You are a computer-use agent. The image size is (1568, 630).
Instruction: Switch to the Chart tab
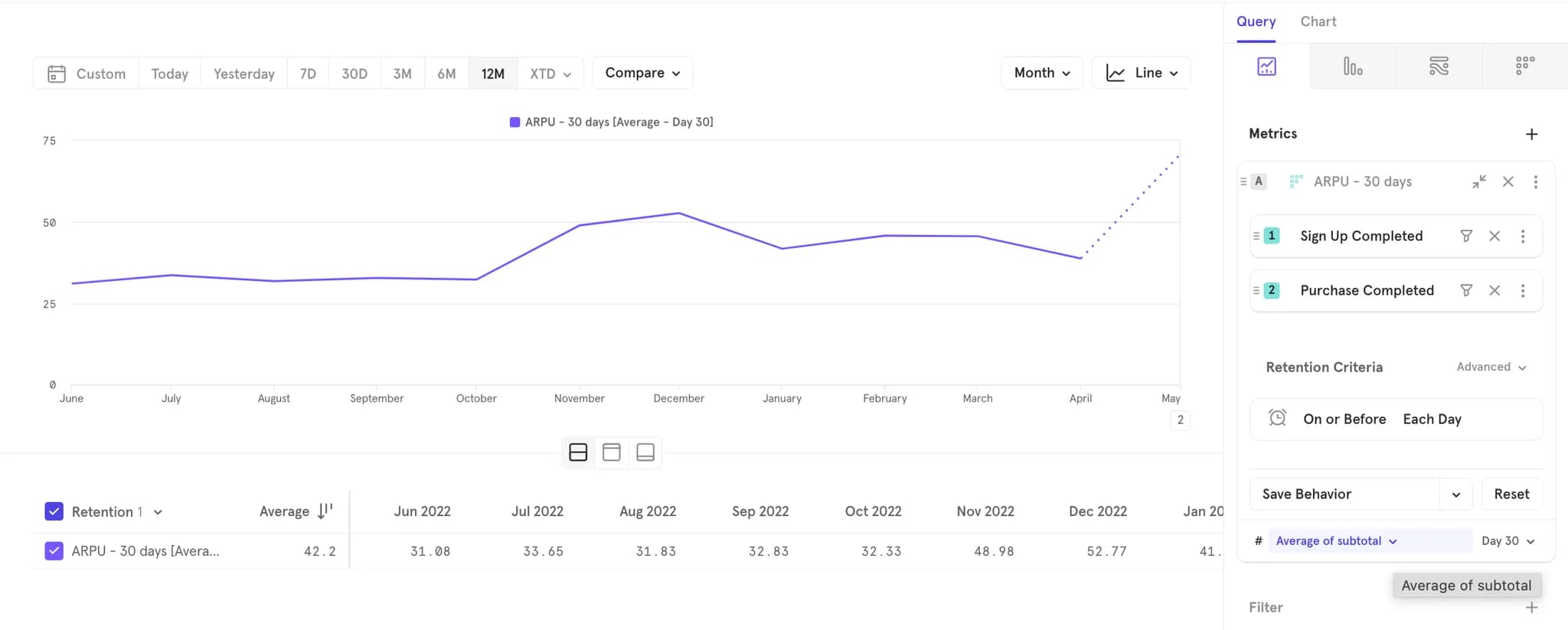[x=1318, y=21]
